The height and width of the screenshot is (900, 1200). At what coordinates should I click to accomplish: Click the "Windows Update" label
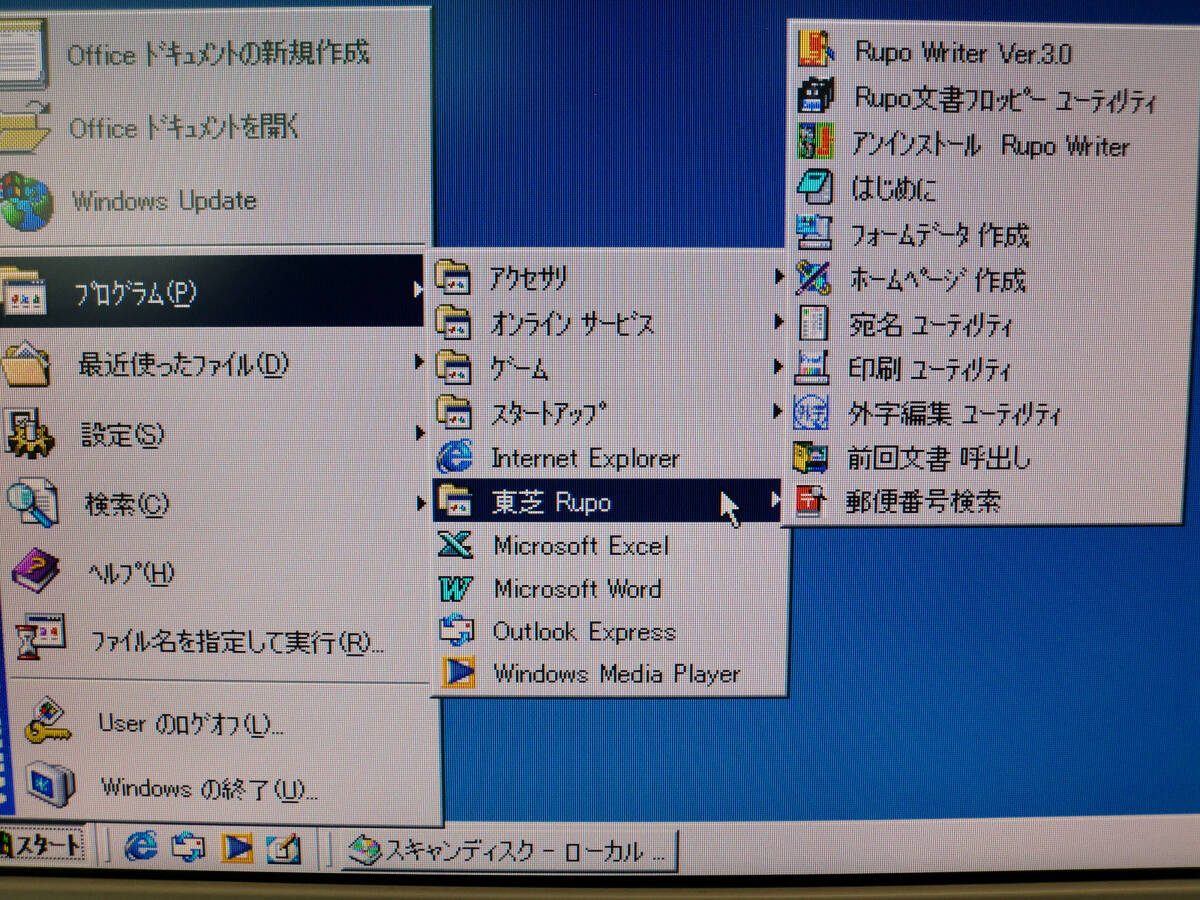(x=164, y=200)
